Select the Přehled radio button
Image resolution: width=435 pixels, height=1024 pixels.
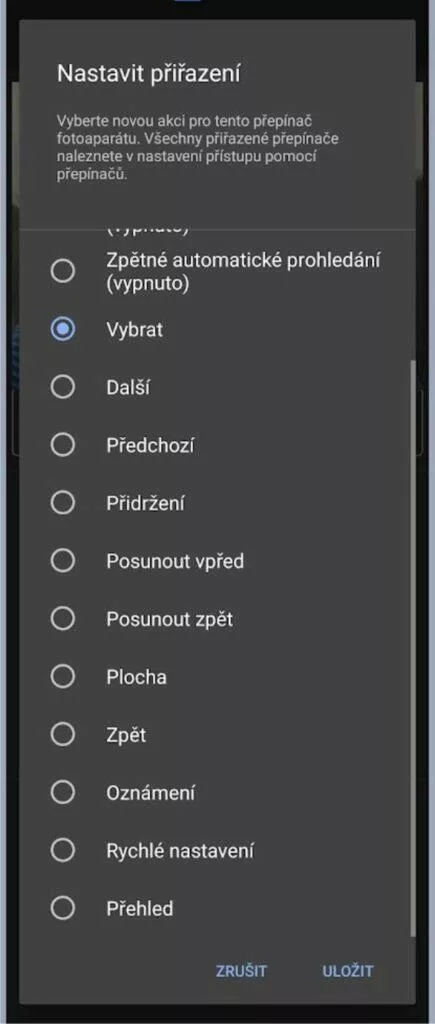[x=63, y=908]
